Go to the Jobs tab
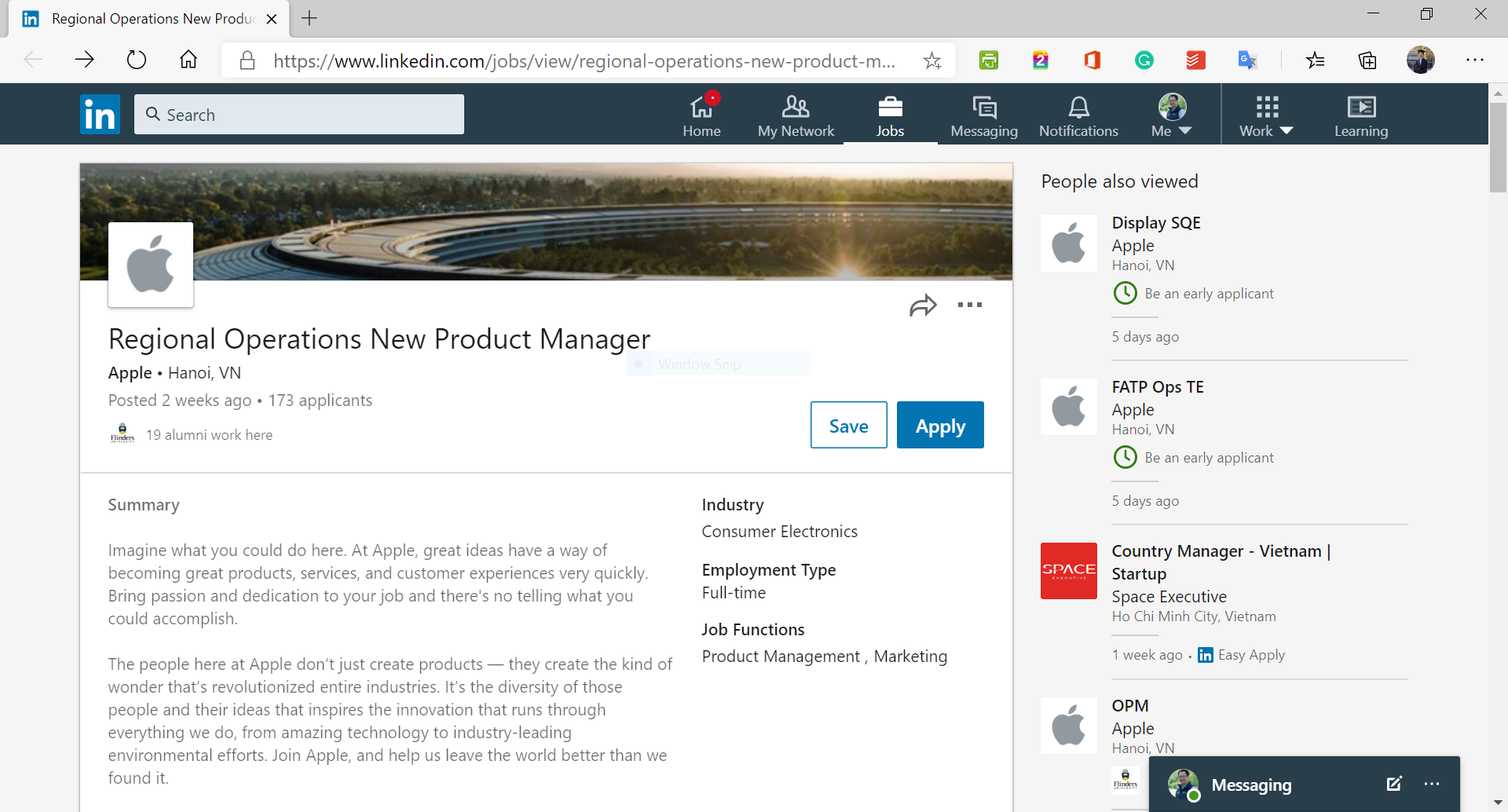Image resolution: width=1508 pixels, height=812 pixels. click(890, 115)
